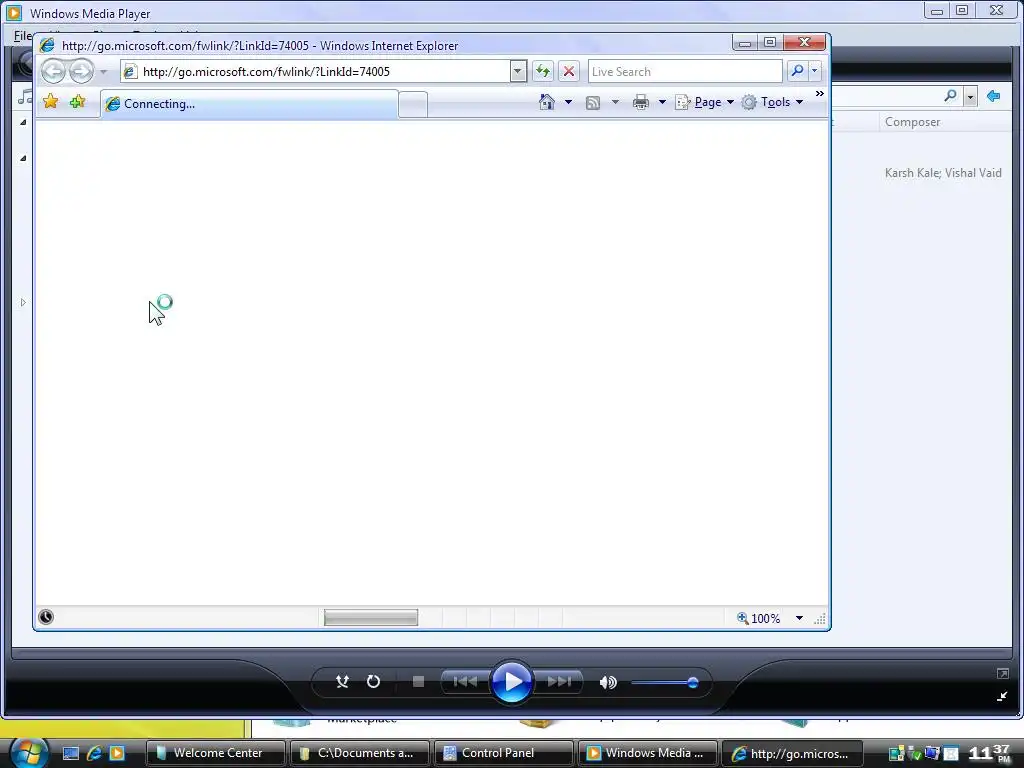Screen dimensions: 1024x768
Task: Click the page loading progress bar
Action: coord(371,618)
